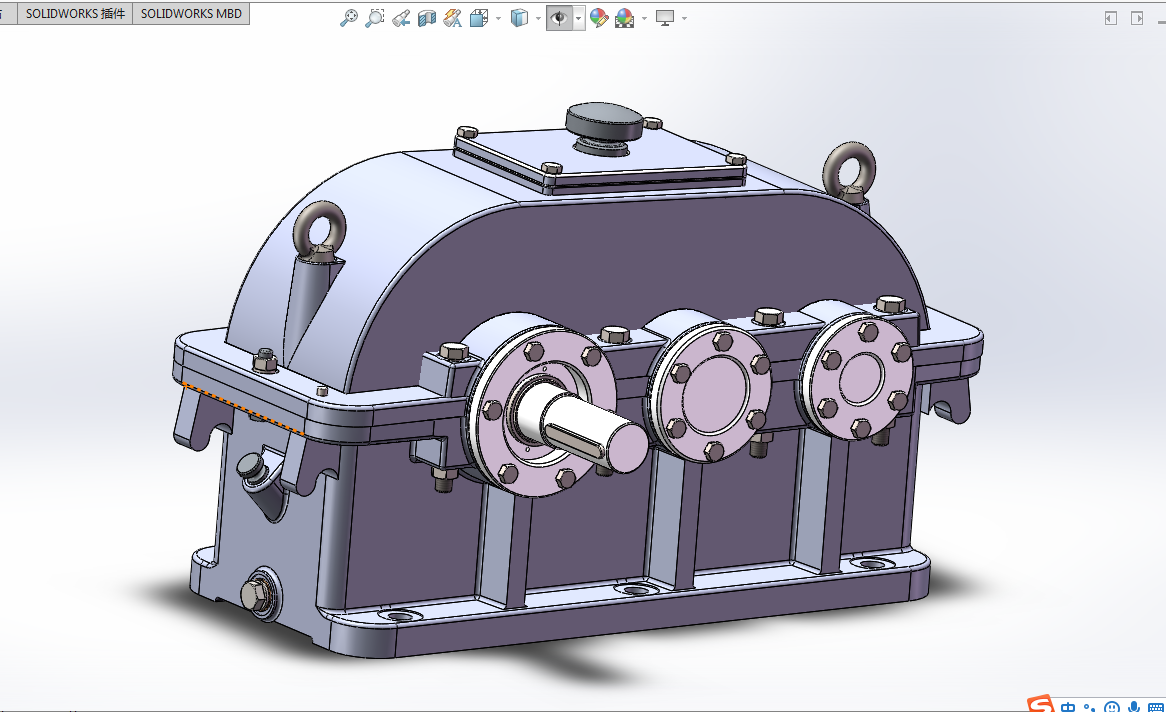This screenshot has height=712, width=1166.
Task: Click Sogou microphone voice input icon
Action: click(x=1134, y=707)
